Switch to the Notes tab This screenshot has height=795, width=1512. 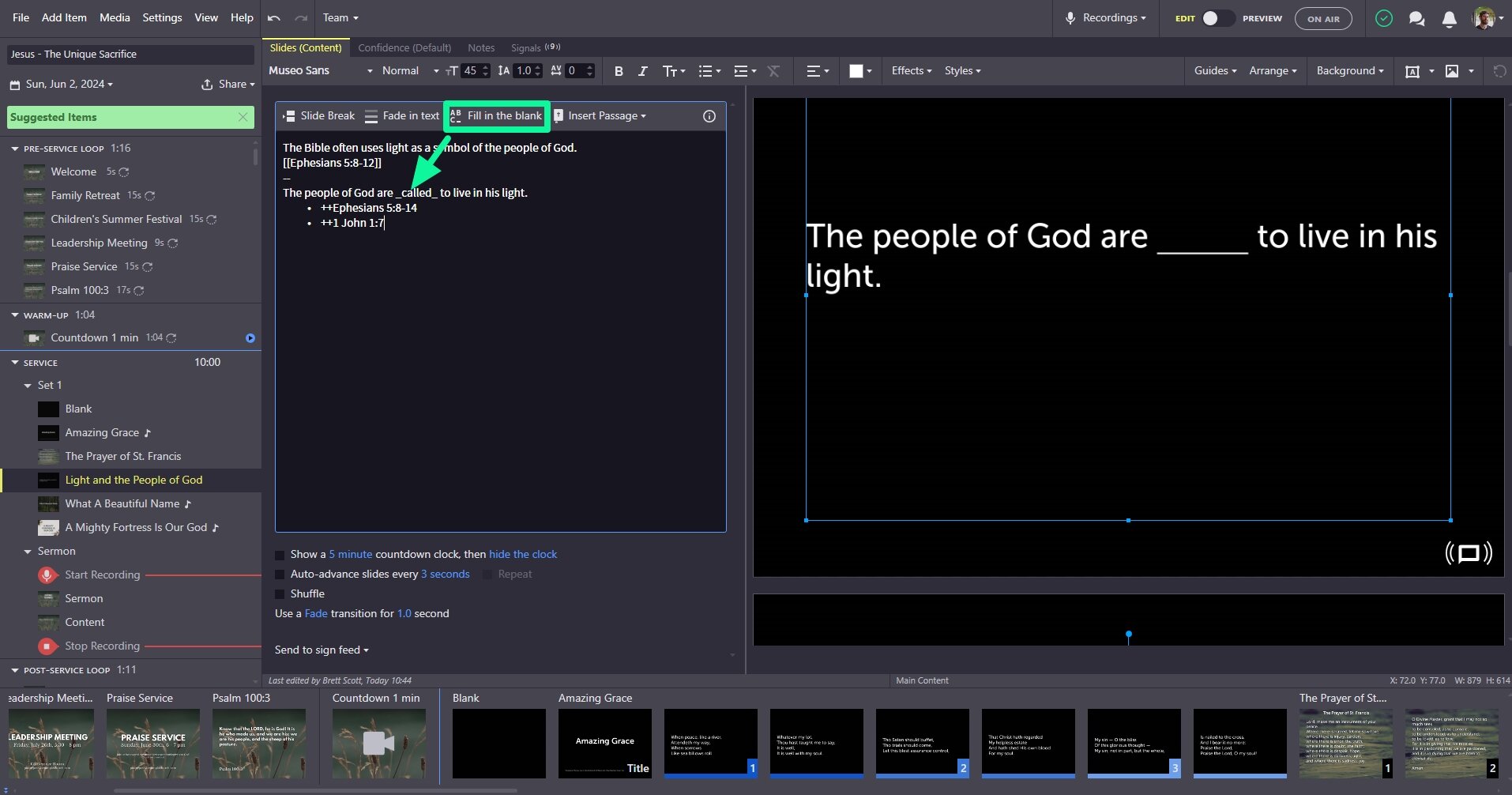coord(481,48)
